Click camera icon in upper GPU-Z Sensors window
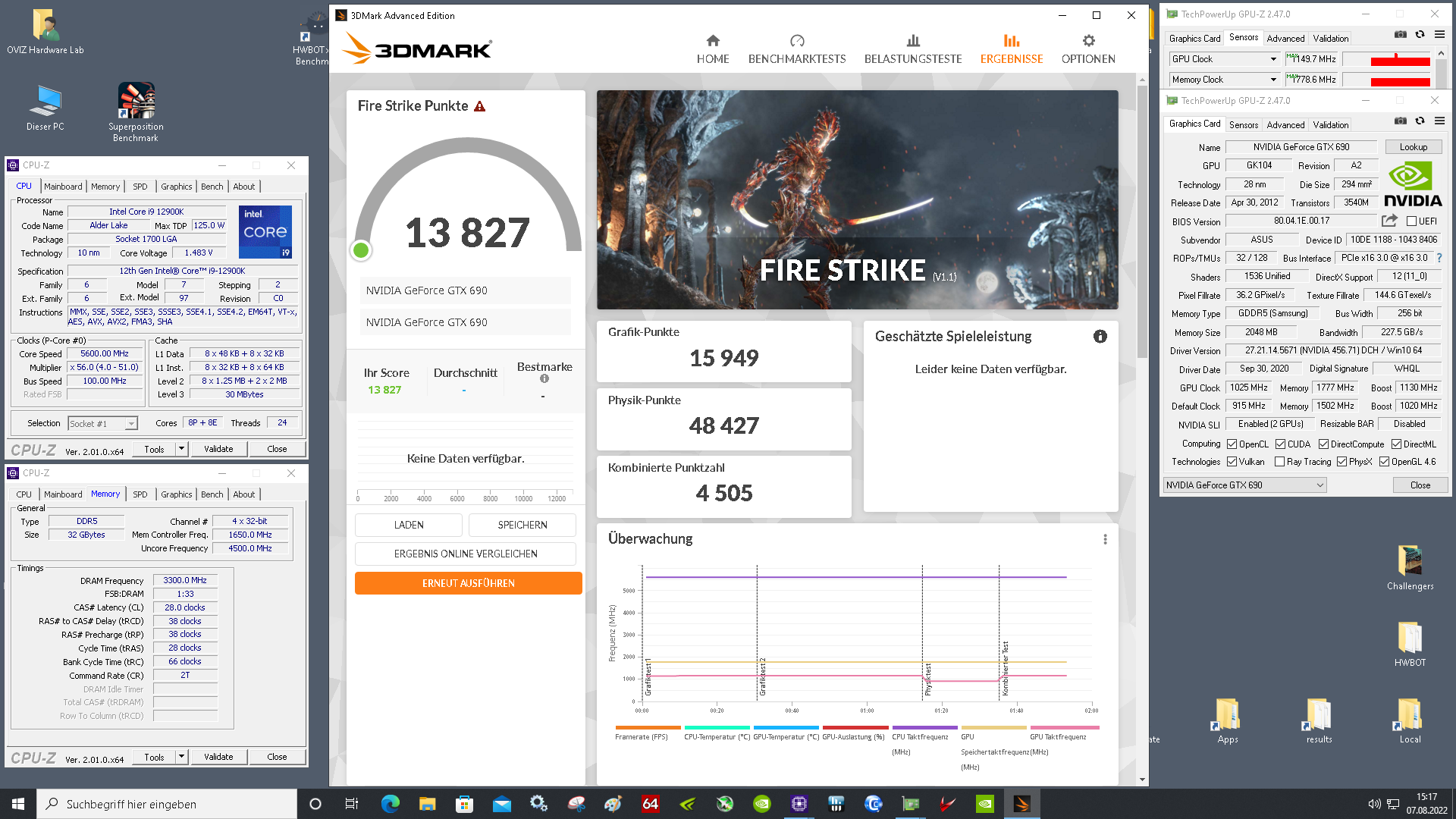This screenshot has height=819, width=1456. 1400,35
